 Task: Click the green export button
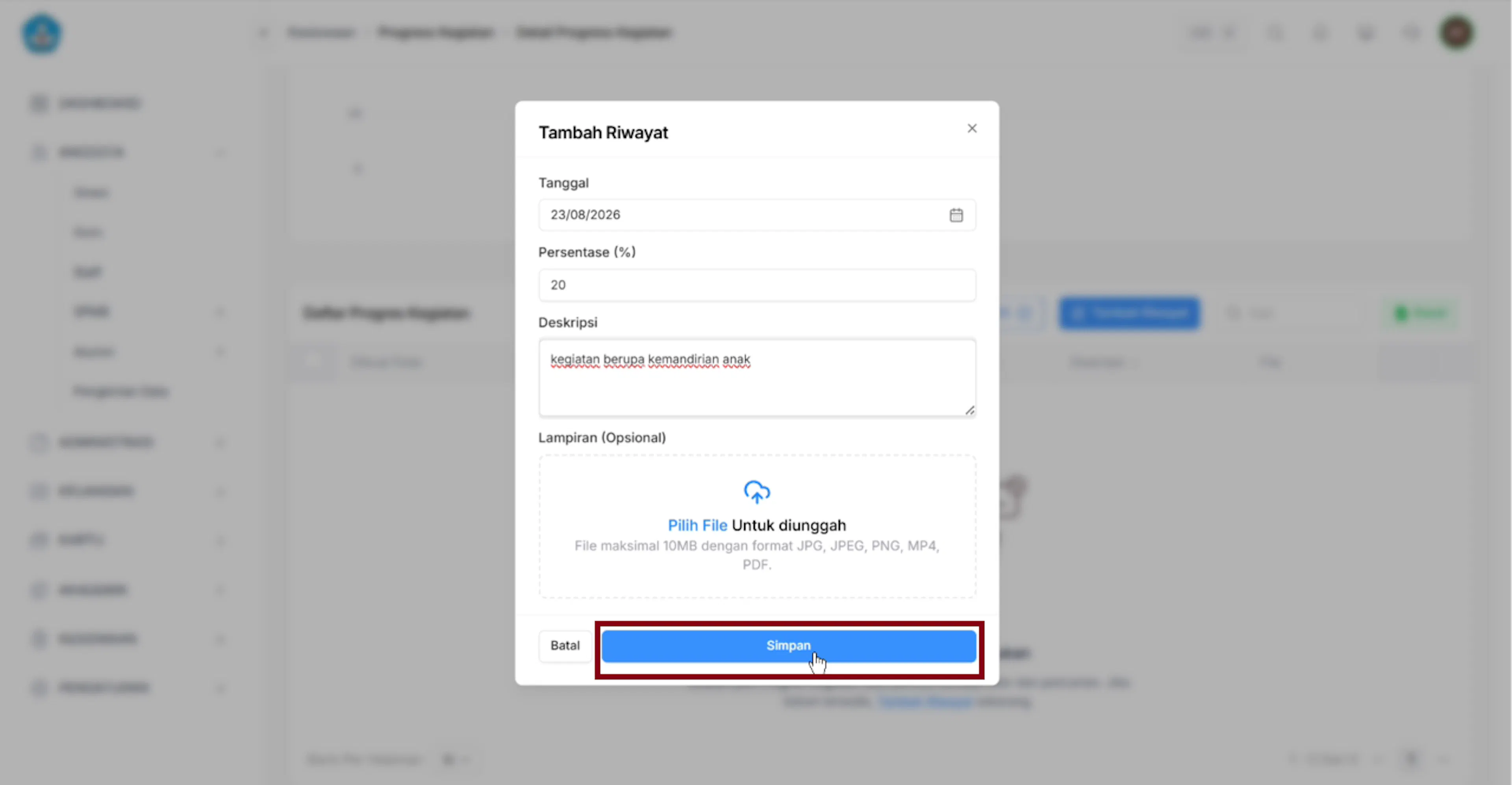coord(1421,313)
